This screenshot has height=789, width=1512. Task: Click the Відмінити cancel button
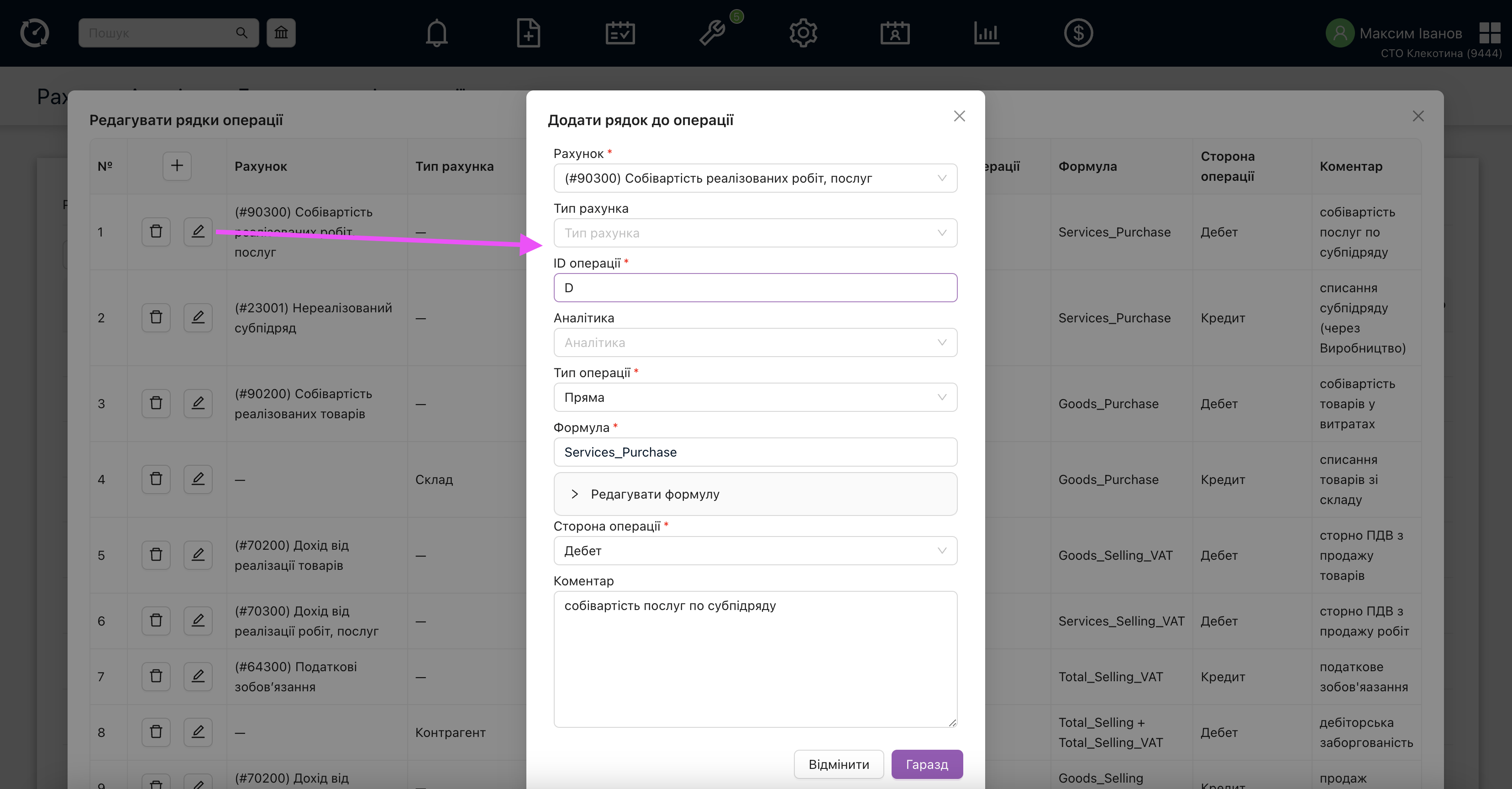click(838, 764)
